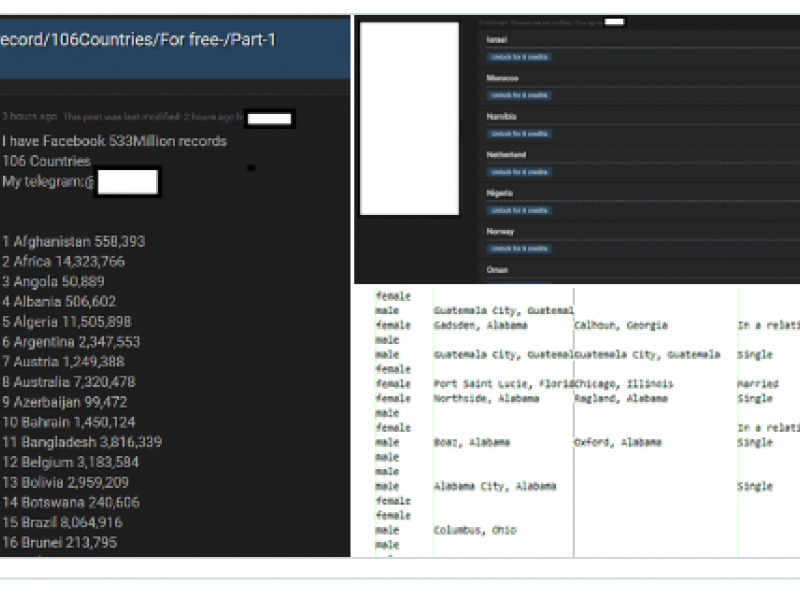Click the Unlock button under Morocco
800x600 pixels.
(519, 95)
